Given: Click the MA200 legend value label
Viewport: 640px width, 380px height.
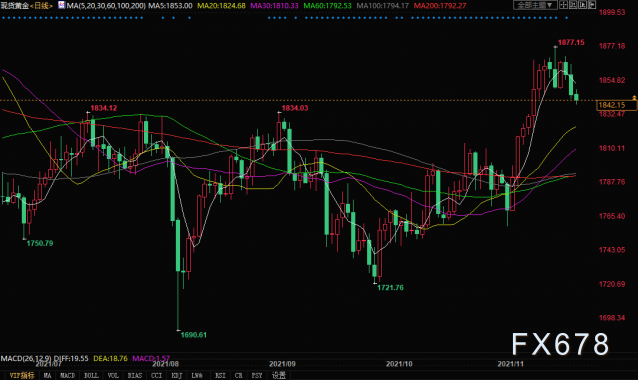Looking at the screenshot, I should (440, 6).
